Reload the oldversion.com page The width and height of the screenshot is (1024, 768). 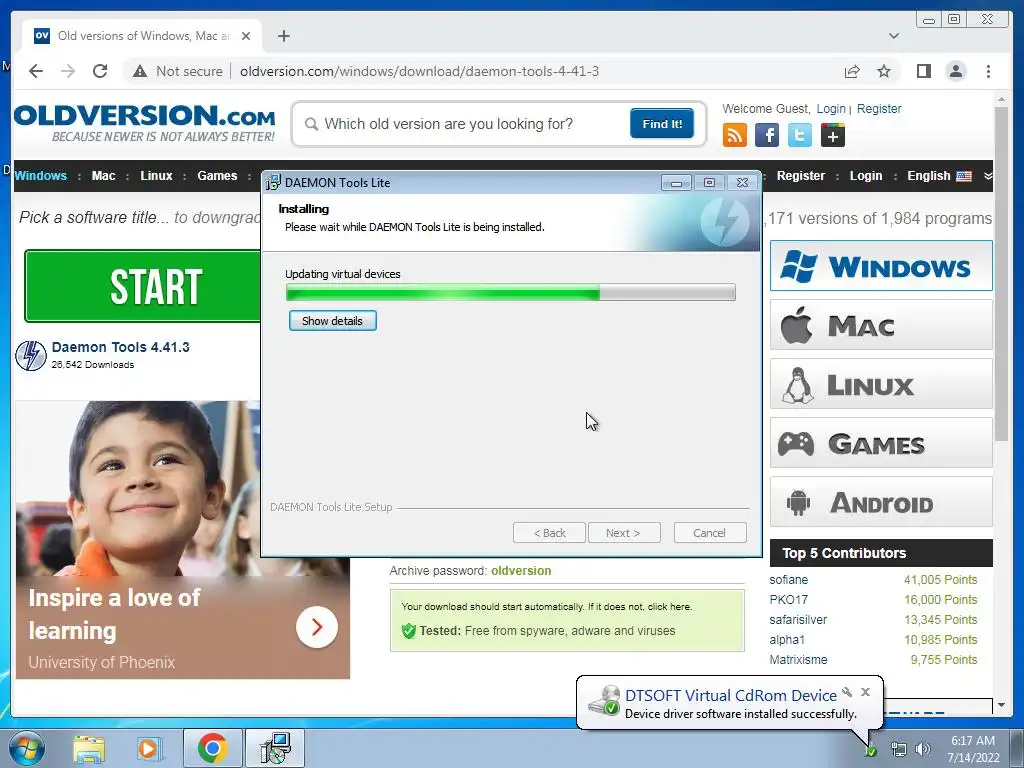[x=100, y=71]
